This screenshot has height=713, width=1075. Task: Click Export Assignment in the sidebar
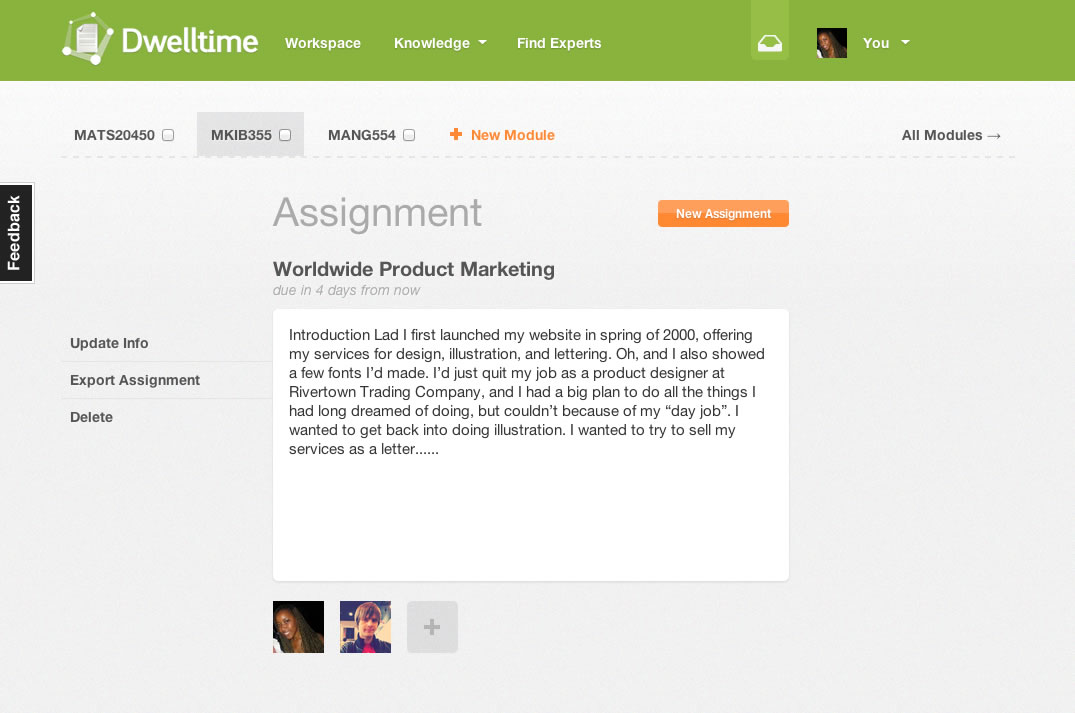(134, 380)
